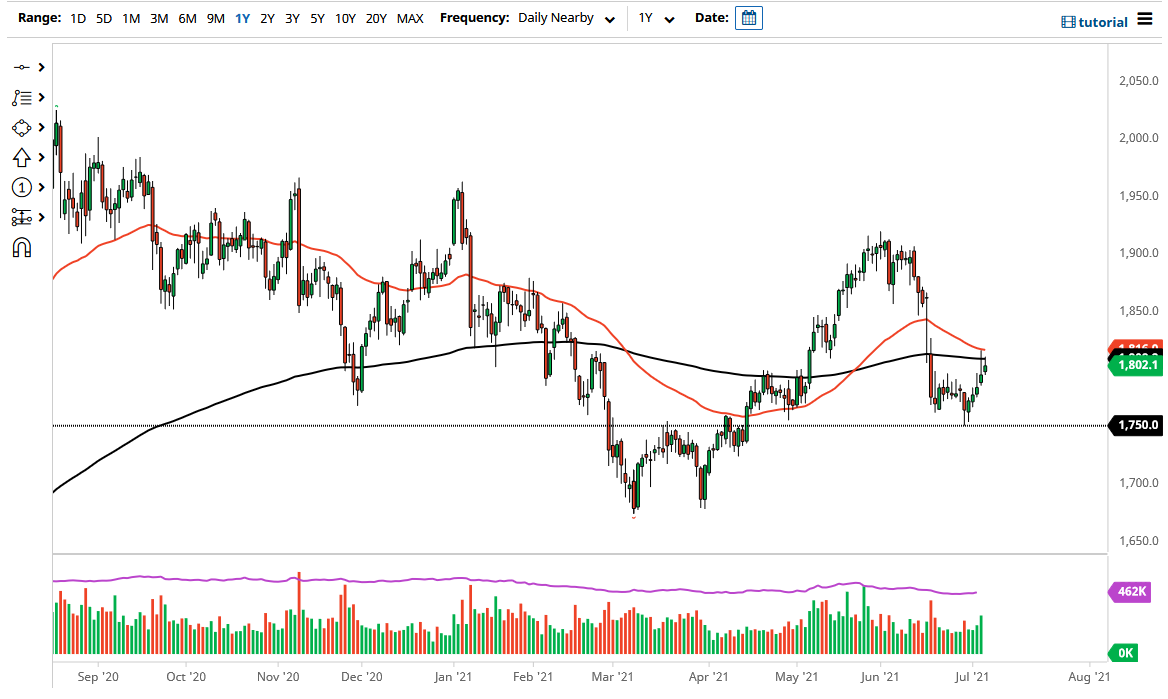Set range to 3Y
Image resolution: width=1168 pixels, height=699 pixels.
pyautogui.click(x=293, y=18)
